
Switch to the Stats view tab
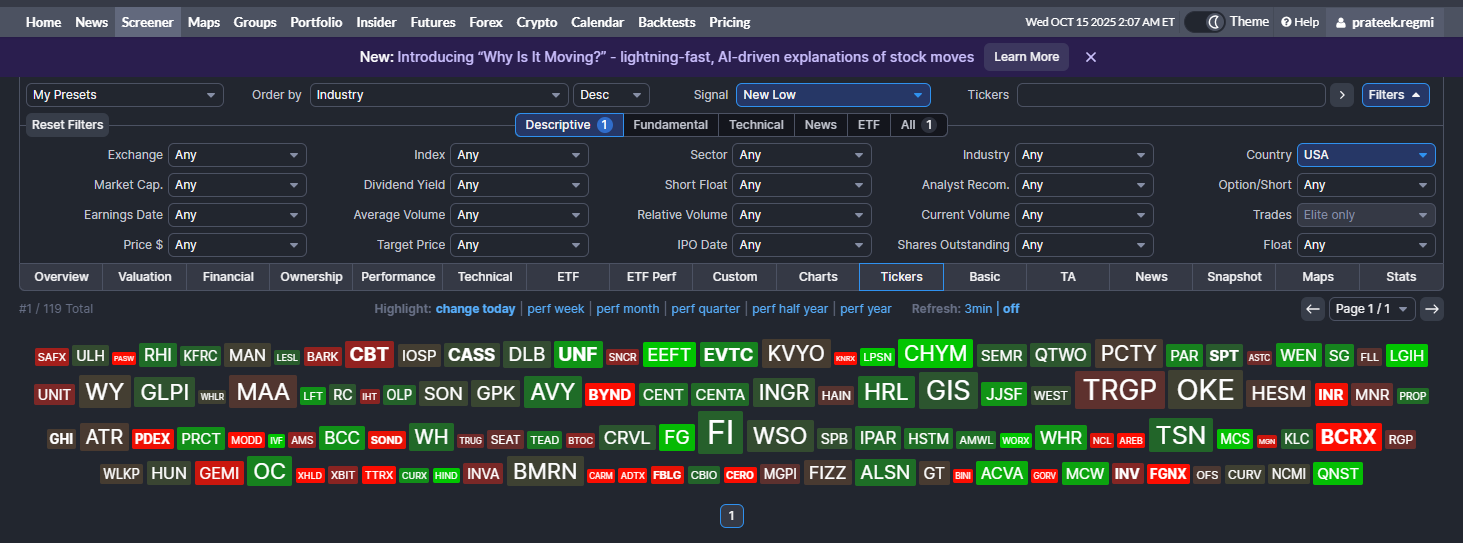coord(1401,277)
